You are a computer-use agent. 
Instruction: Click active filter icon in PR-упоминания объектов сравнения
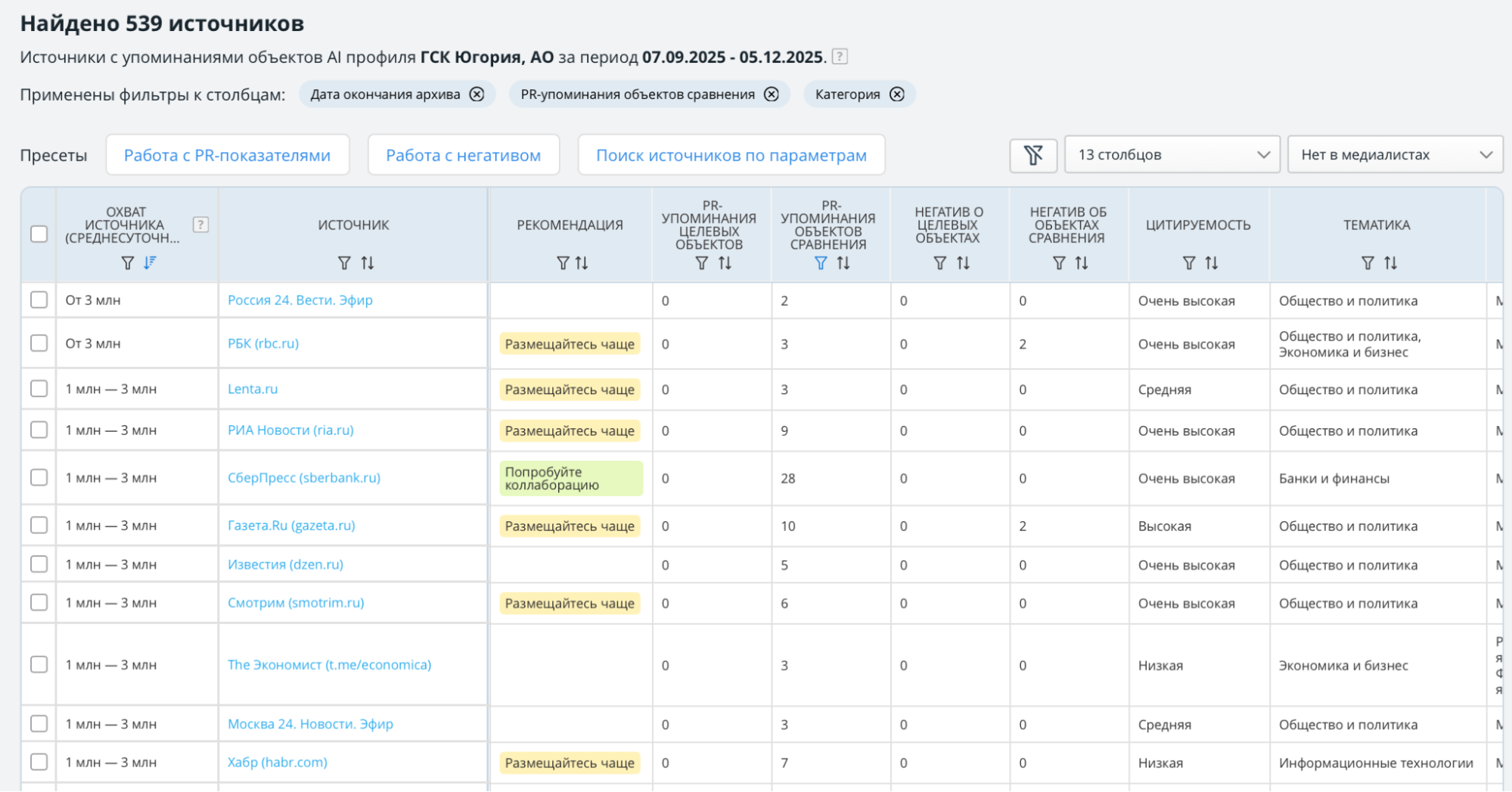821,263
